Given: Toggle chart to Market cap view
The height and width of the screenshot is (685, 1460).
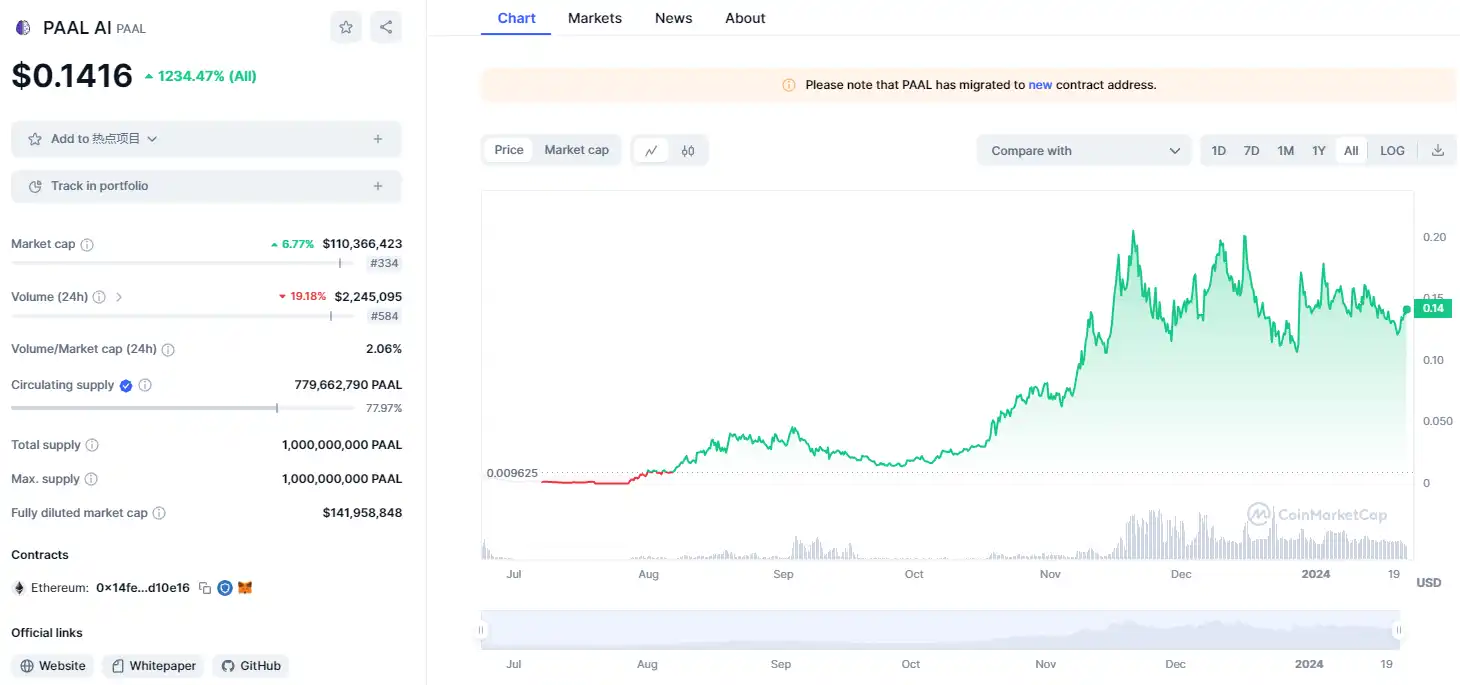Looking at the screenshot, I should click(576, 150).
